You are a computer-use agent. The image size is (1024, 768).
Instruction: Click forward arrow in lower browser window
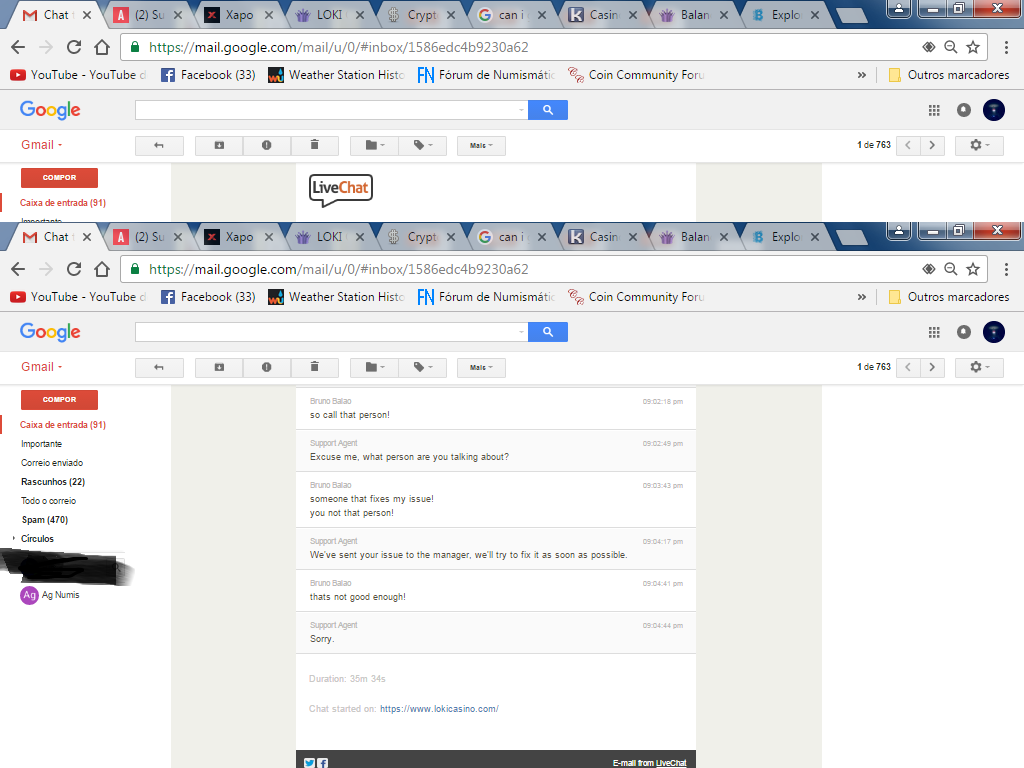click(x=46, y=269)
